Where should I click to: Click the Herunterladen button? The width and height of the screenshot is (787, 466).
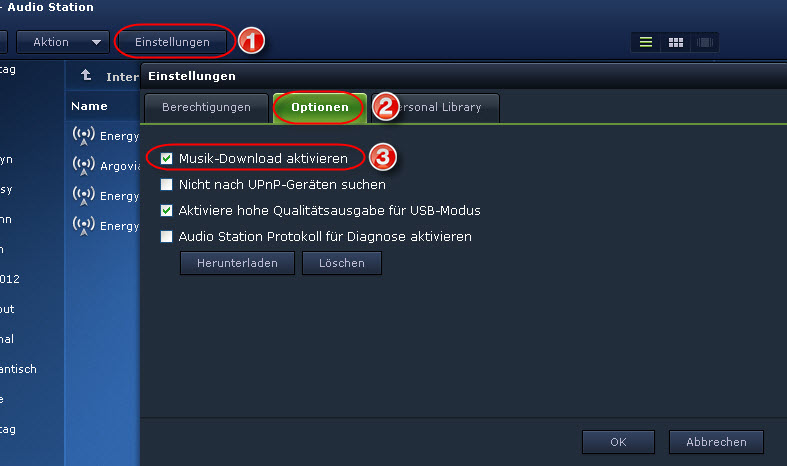[x=237, y=263]
